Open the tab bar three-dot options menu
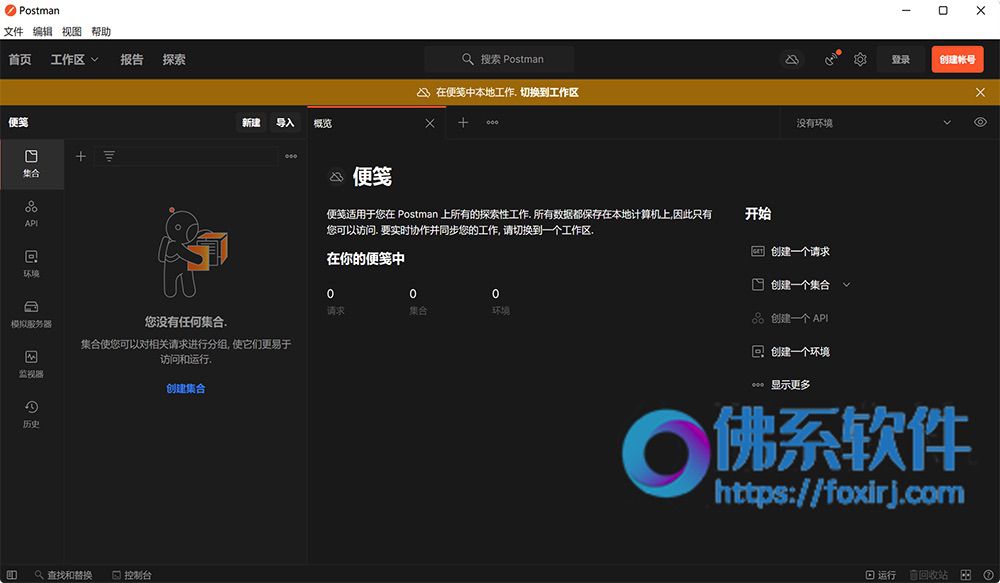1000x583 pixels. click(492, 122)
